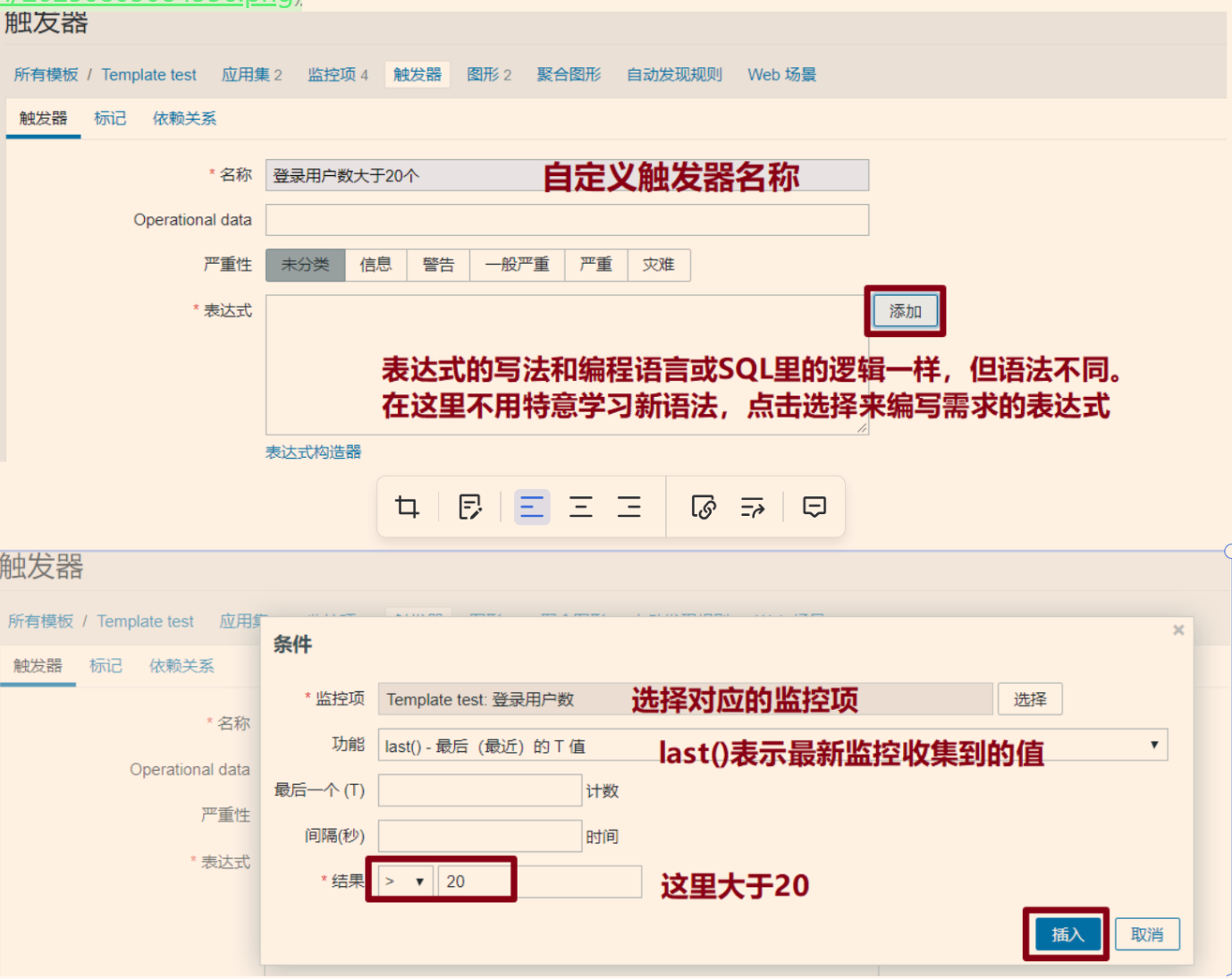
Task: Open the 功能 last() function dropdown
Action: point(772,745)
